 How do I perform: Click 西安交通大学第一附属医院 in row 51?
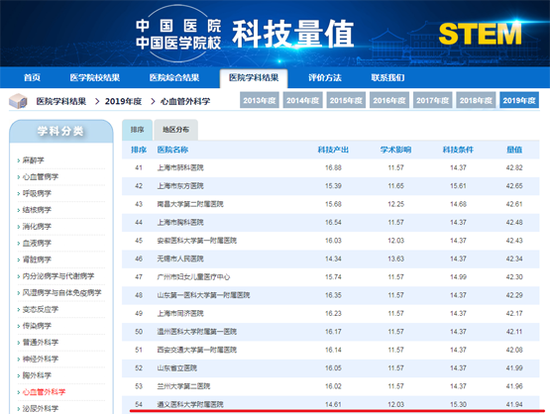click(196, 350)
